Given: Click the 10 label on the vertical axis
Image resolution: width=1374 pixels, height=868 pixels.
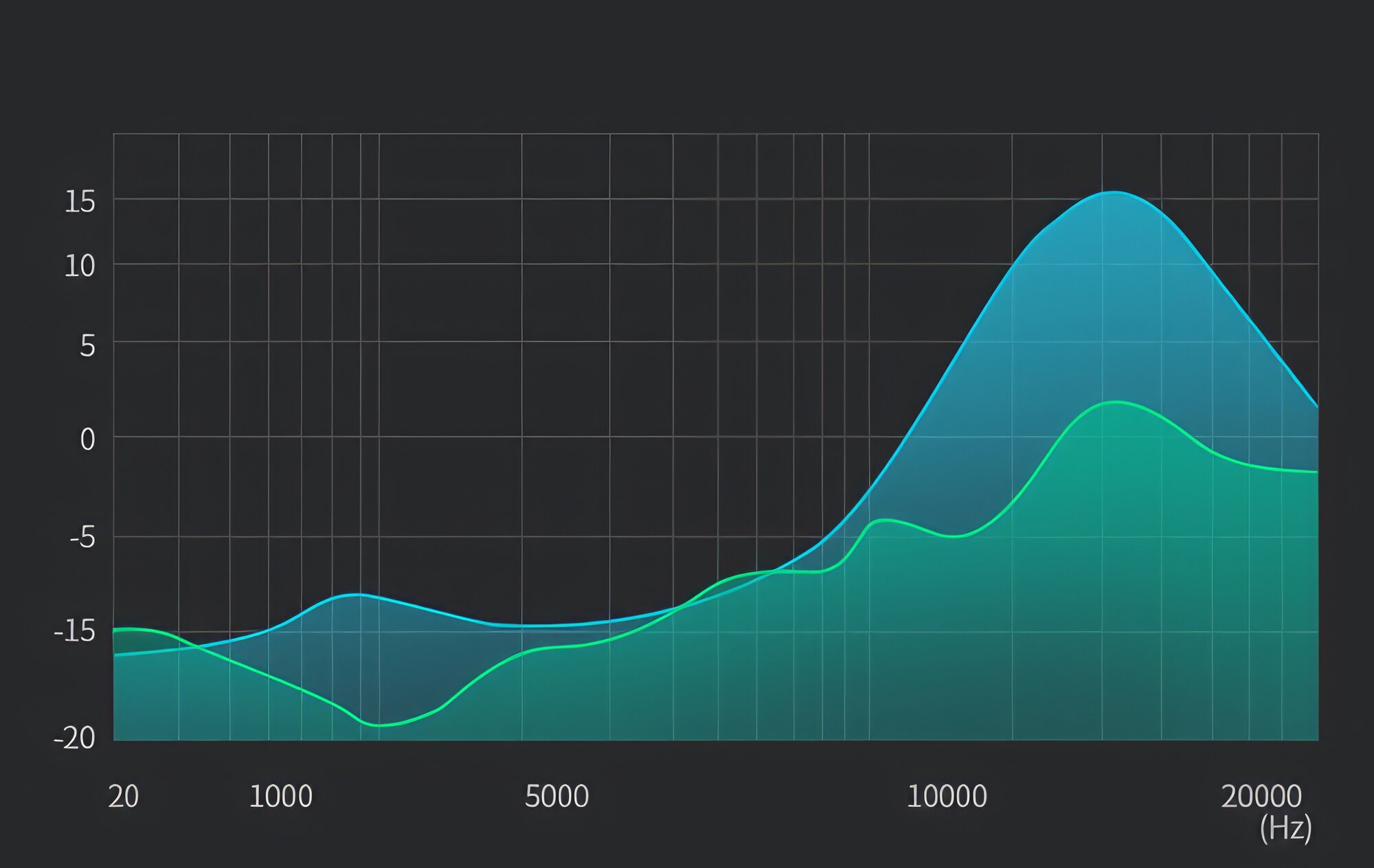Looking at the screenshot, I should (80, 266).
